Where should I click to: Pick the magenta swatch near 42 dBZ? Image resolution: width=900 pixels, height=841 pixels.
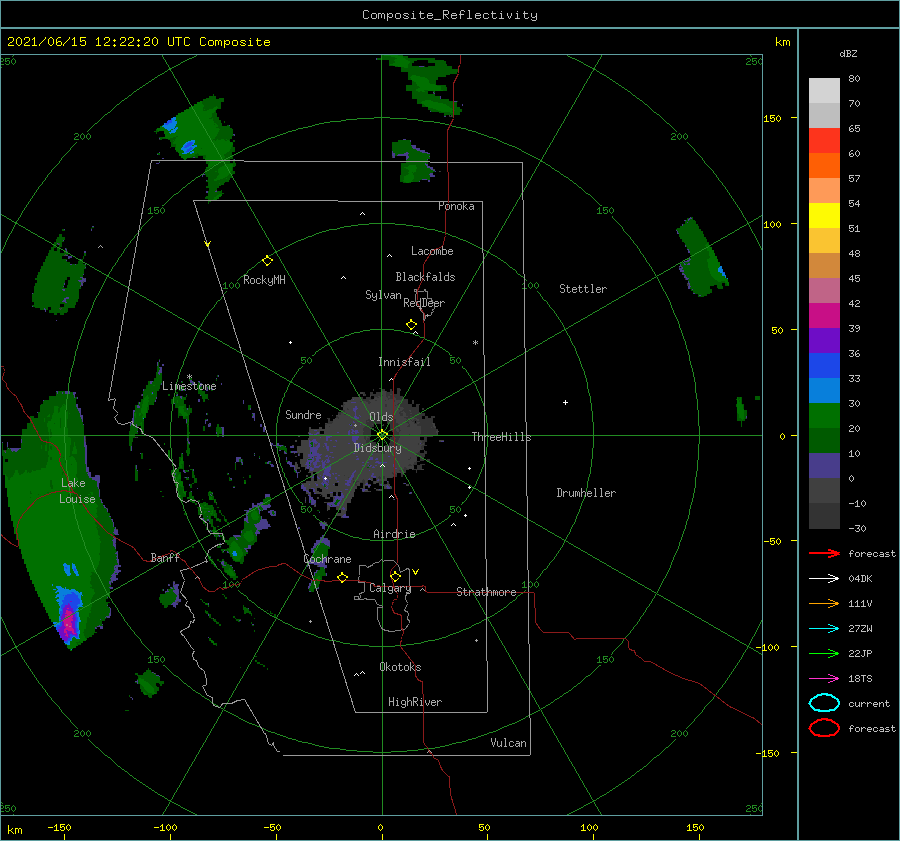pos(824,315)
